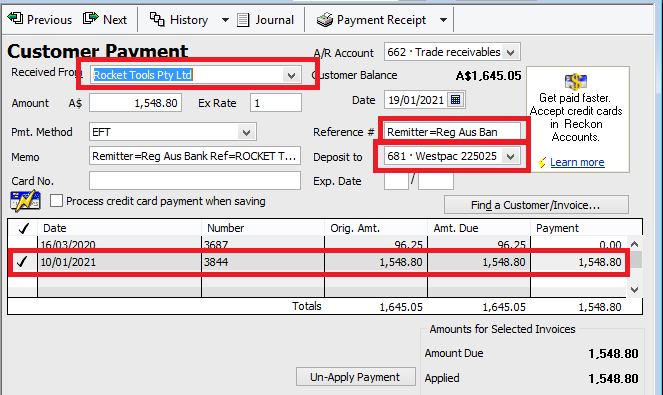Click the Number column header
This screenshot has width=663, height=395.
point(263,228)
